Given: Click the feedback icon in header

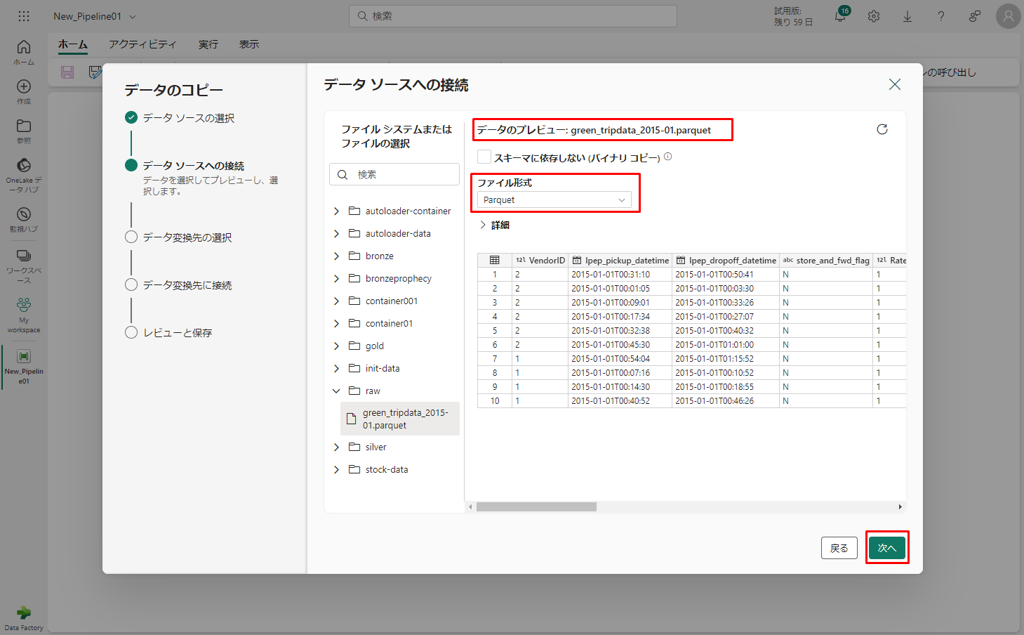Looking at the screenshot, I should pos(974,16).
